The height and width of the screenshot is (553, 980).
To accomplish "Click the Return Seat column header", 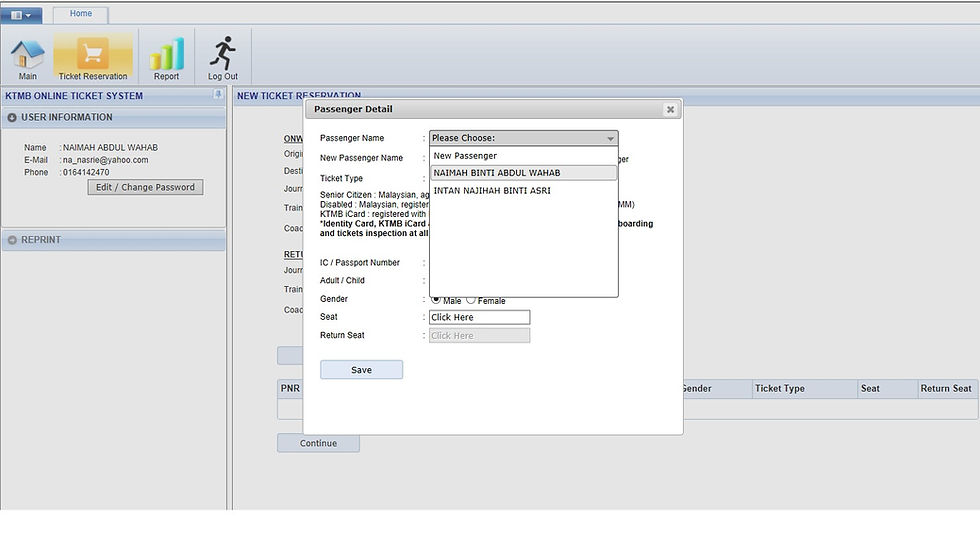I will point(946,389).
